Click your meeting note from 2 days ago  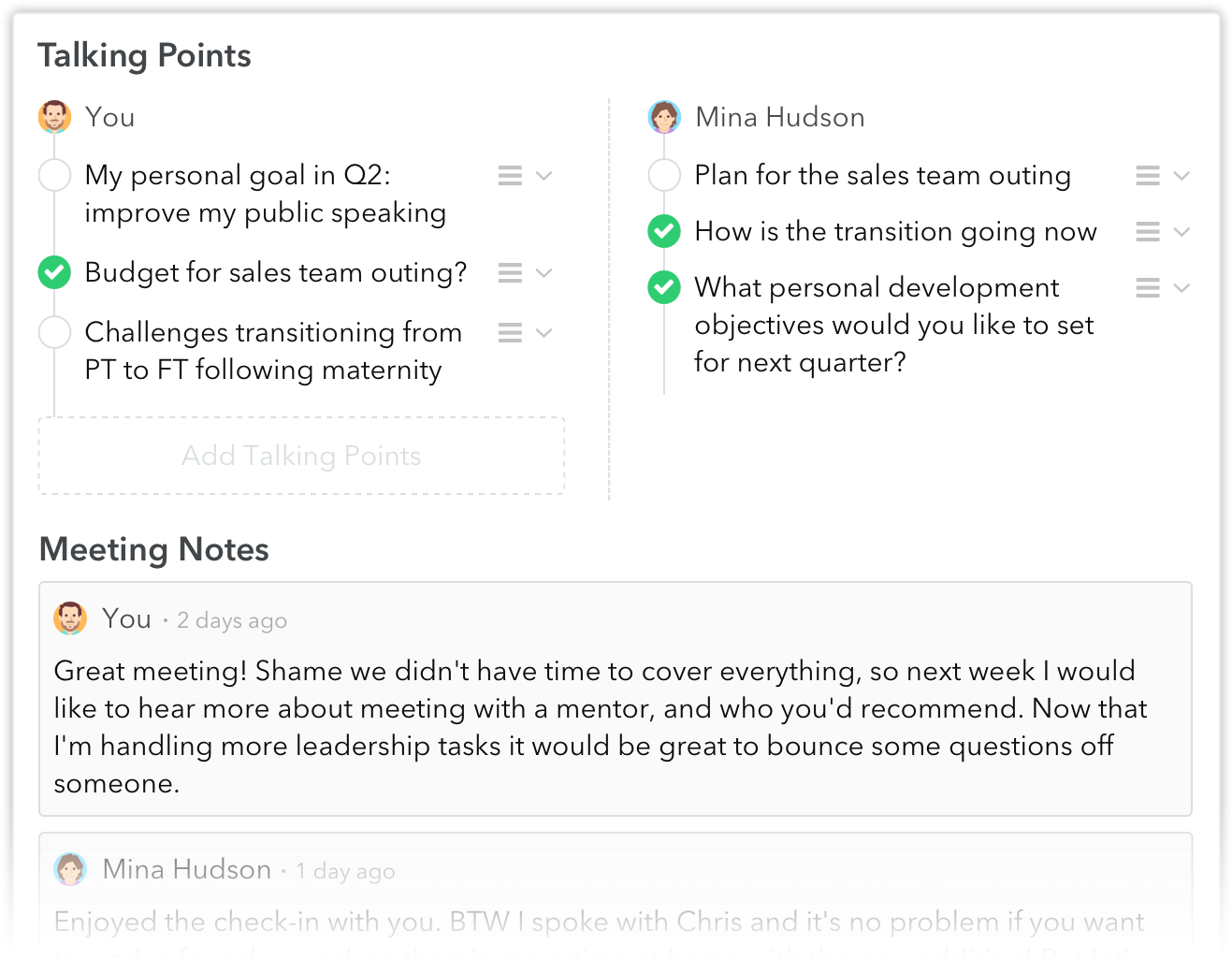point(599,726)
